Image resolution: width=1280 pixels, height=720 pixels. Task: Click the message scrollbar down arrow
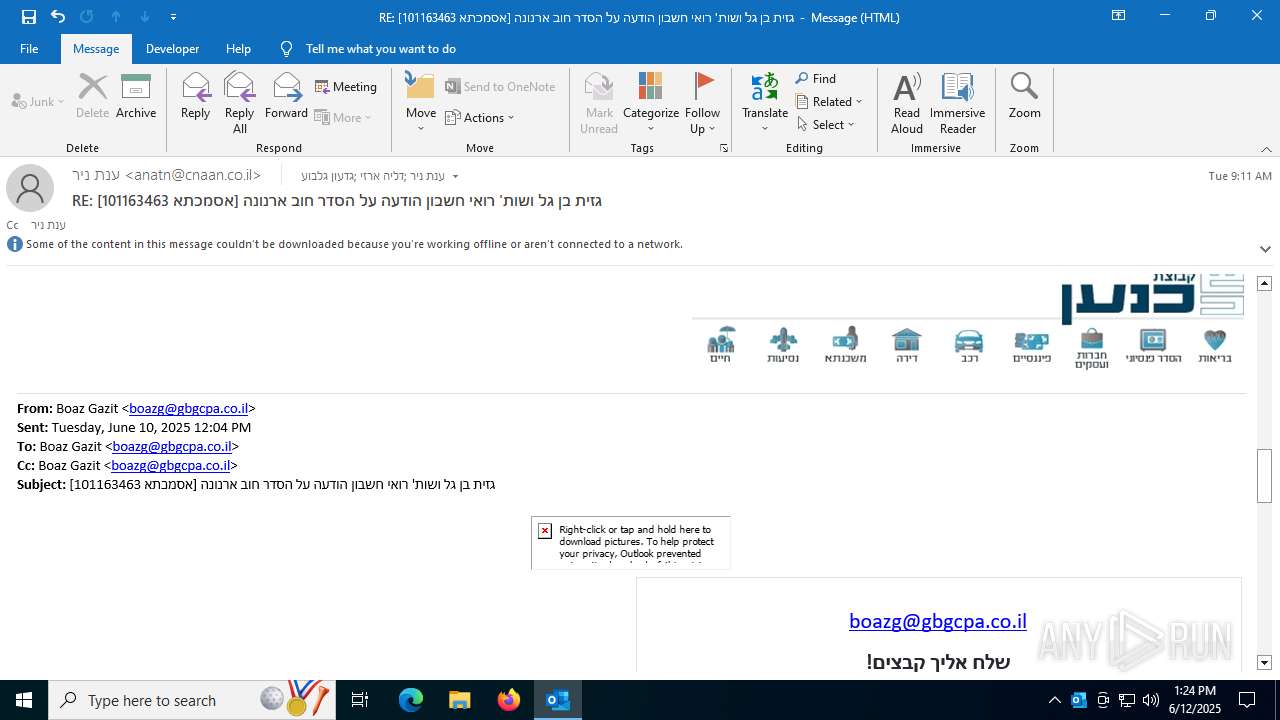pos(1264,662)
